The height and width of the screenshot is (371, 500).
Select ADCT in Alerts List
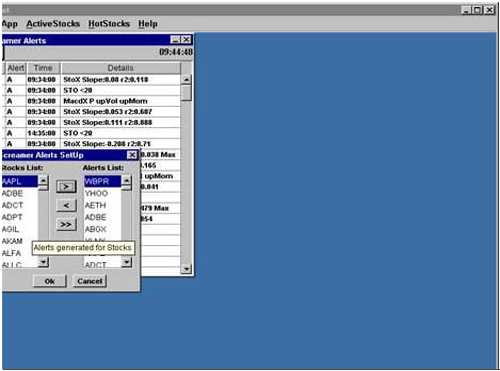pyautogui.click(x=103, y=265)
